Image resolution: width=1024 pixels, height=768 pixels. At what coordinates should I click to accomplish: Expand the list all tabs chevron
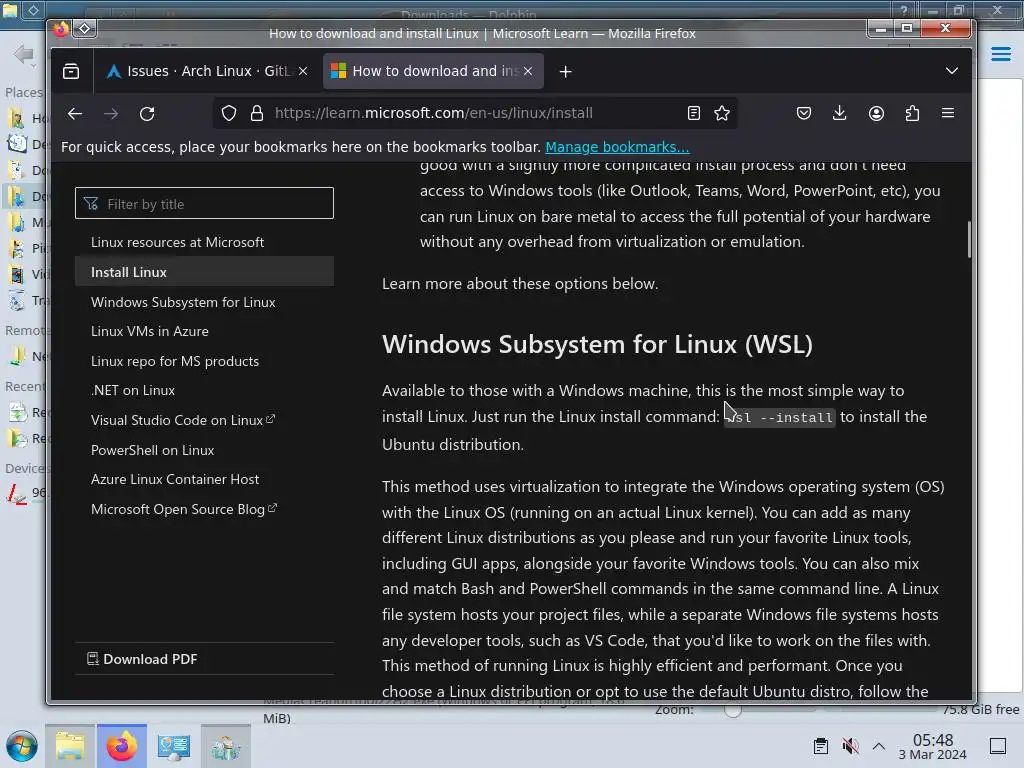(x=952, y=71)
